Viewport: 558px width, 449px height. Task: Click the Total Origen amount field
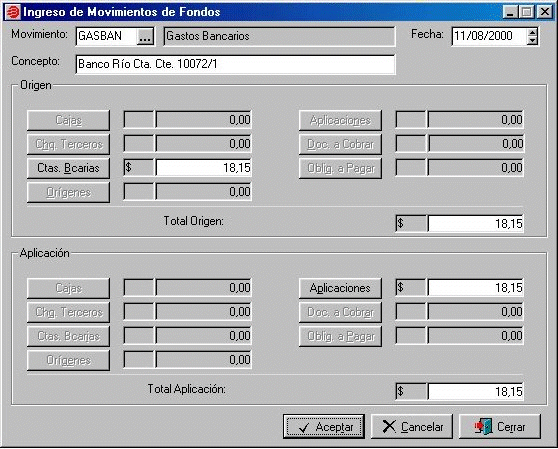point(475,223)
